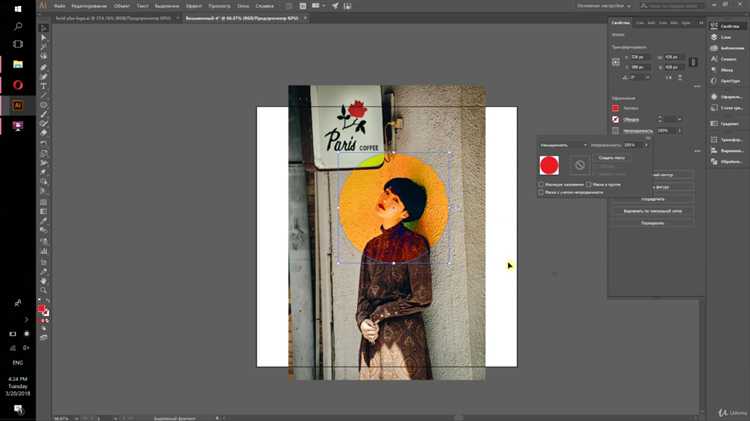This screenshot has height=421, width=750.
Task: Select the Rotate tool
Action: tap(44, 144)
